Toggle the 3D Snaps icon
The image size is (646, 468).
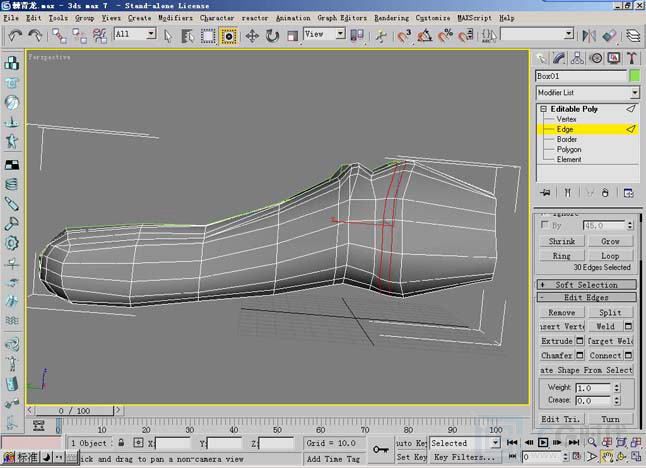click(x=404, y=36)
